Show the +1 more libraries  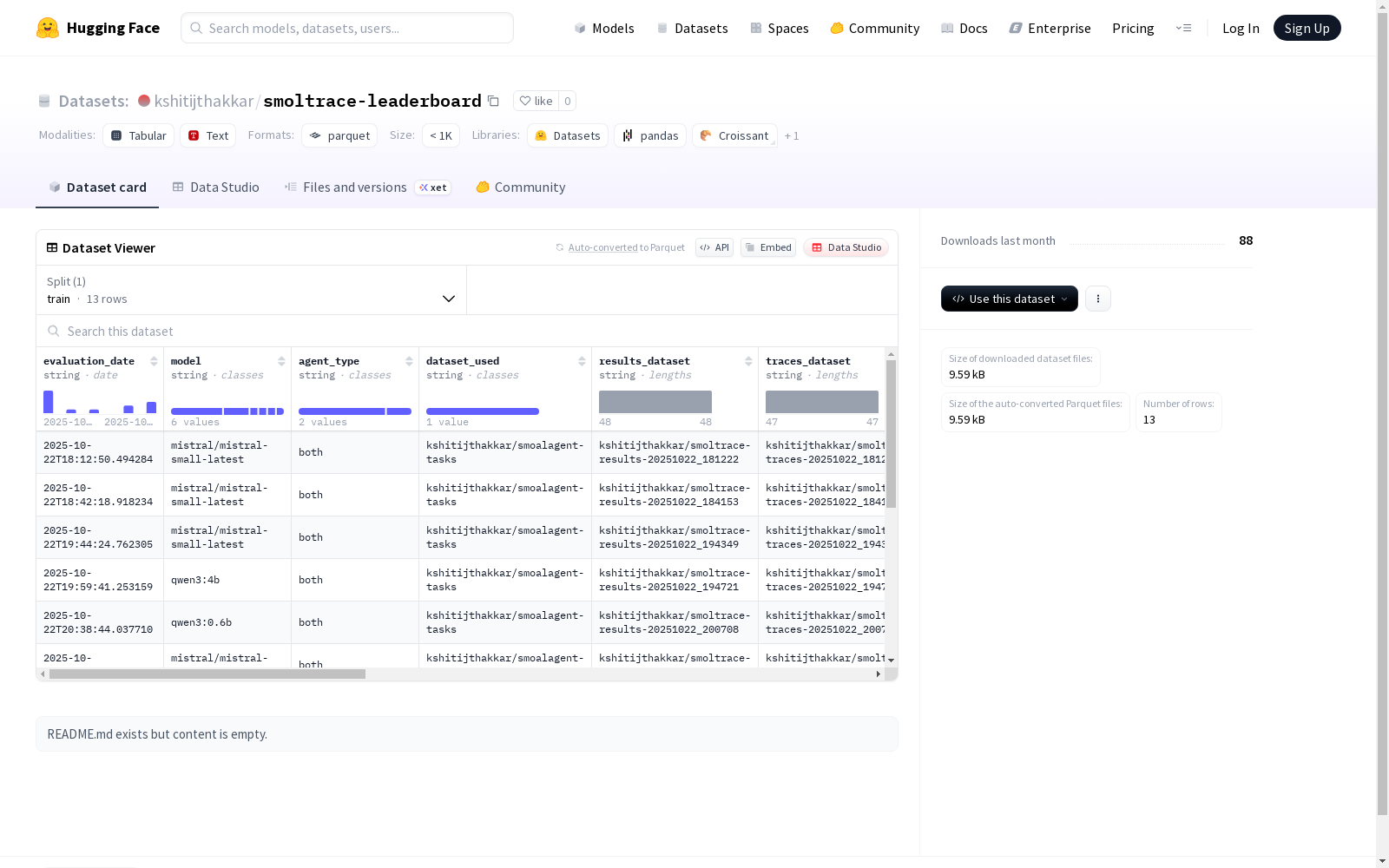tap(792, 135)
